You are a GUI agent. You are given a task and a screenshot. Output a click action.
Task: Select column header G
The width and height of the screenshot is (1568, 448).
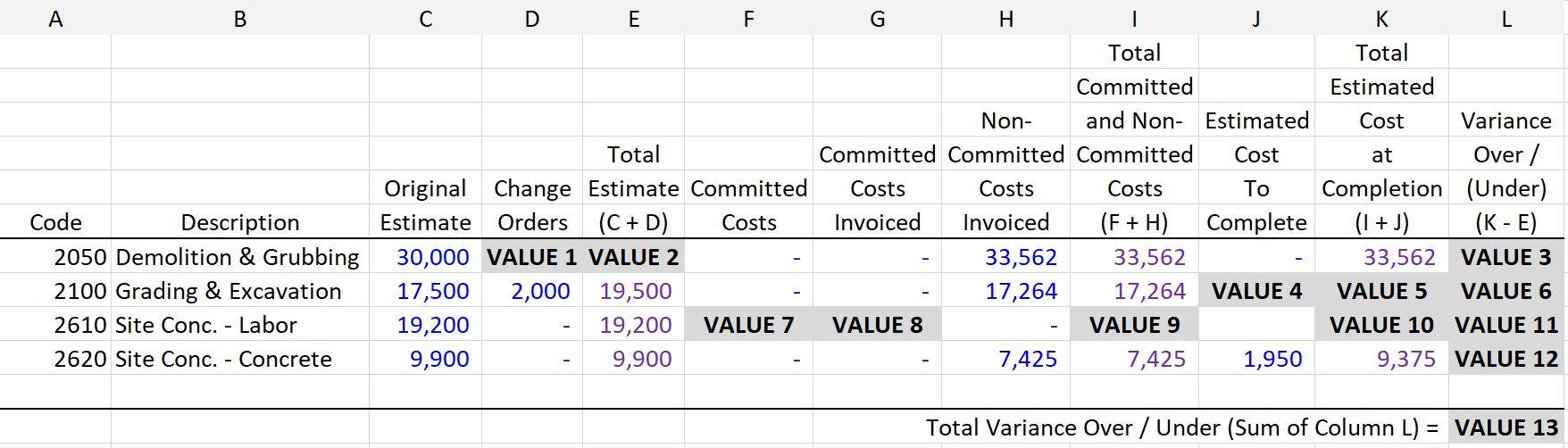click(x=877, y=18)
